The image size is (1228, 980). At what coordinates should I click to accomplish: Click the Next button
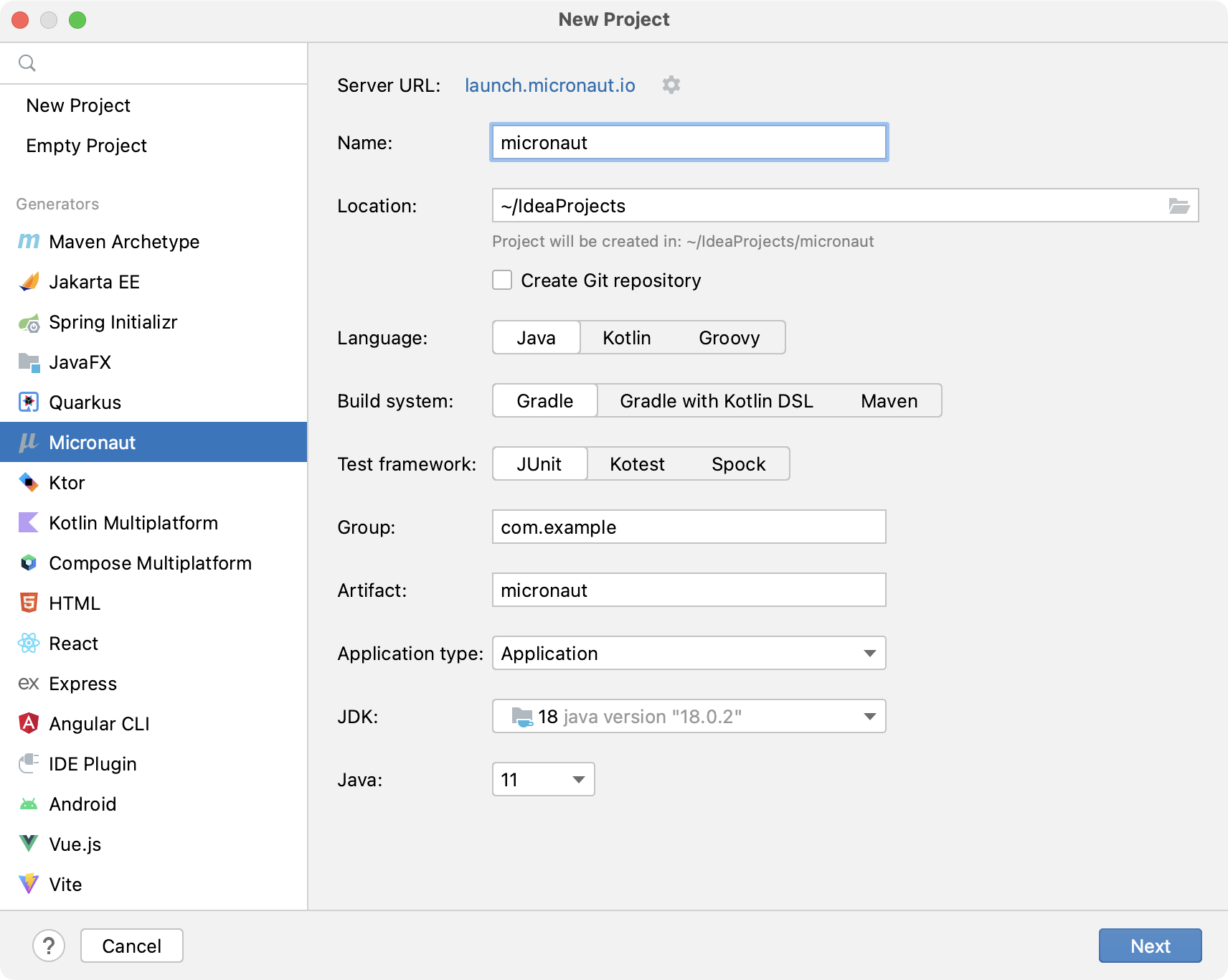(x=1151, y=946)
